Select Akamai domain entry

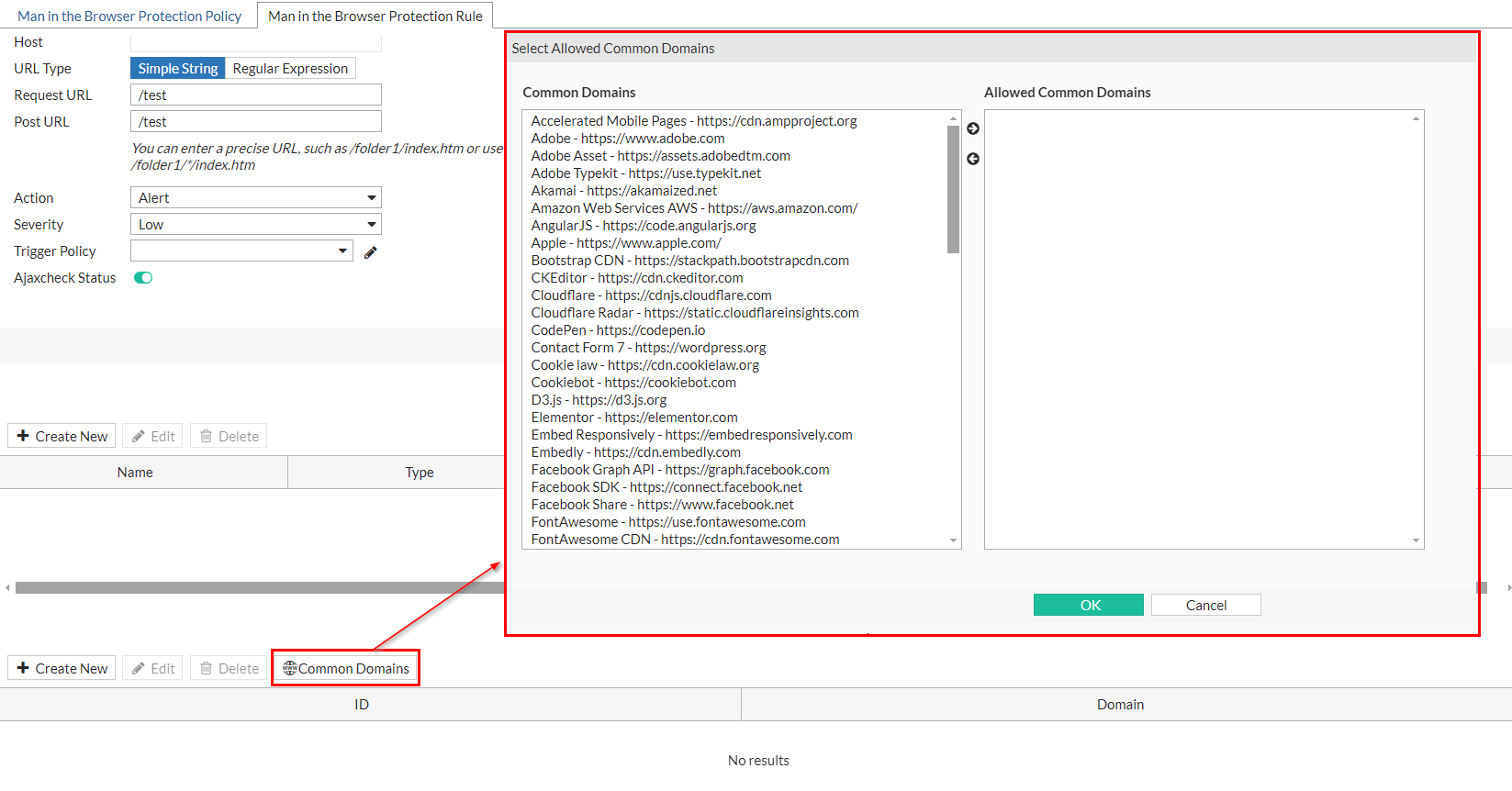click(x=624, y=191)
